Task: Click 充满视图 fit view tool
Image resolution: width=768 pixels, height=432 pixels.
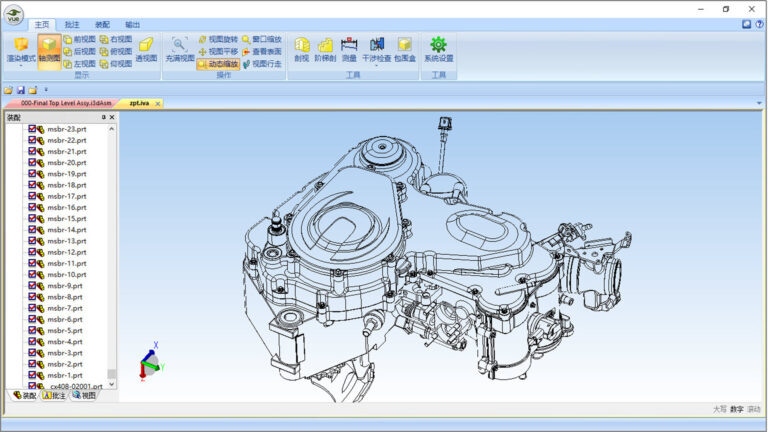Action: (180, 50)
